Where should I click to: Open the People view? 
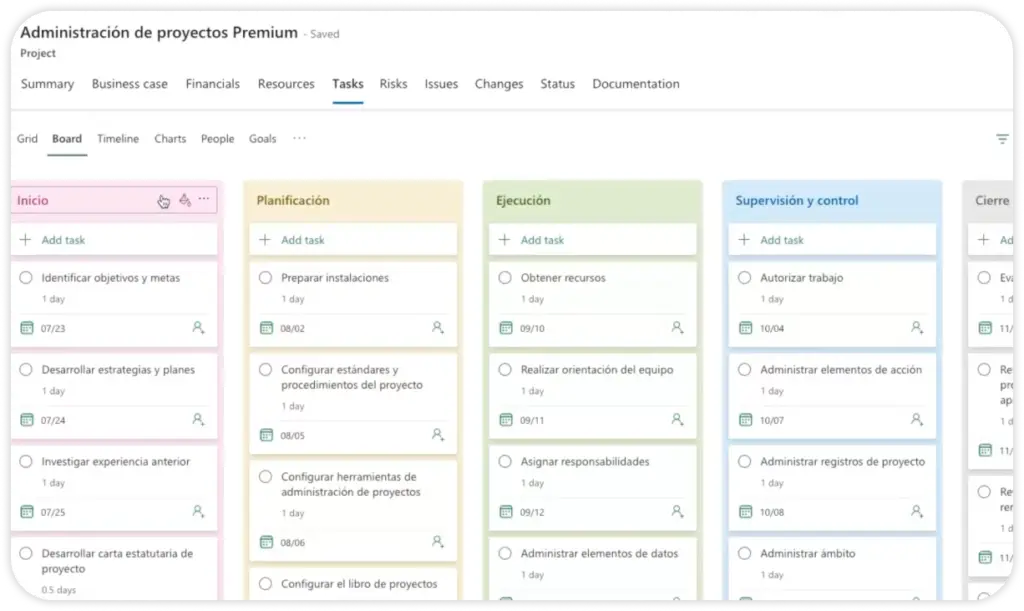pyautogui.click(x=217, y=138)
